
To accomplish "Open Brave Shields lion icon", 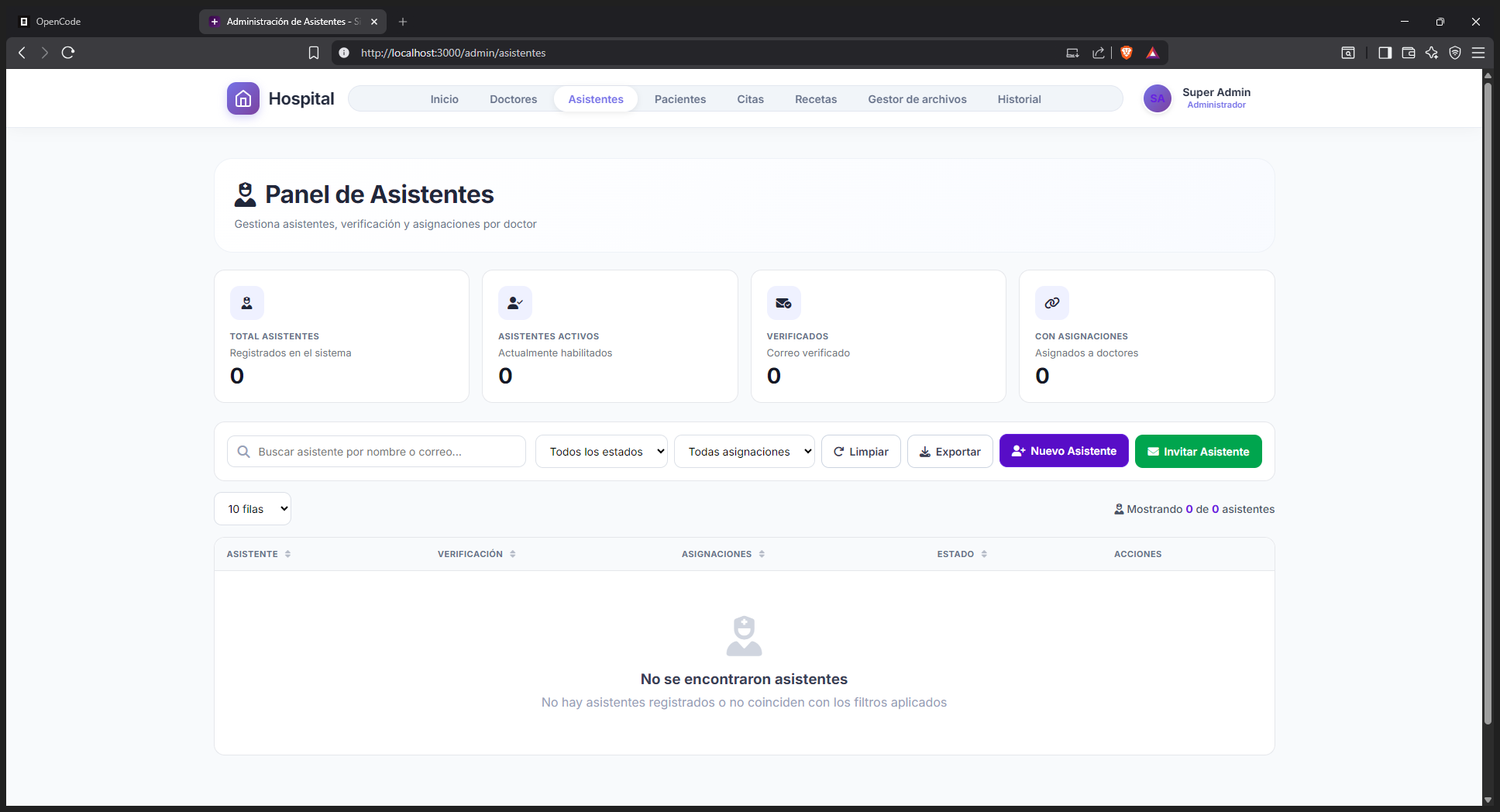I will (1127, 53).
